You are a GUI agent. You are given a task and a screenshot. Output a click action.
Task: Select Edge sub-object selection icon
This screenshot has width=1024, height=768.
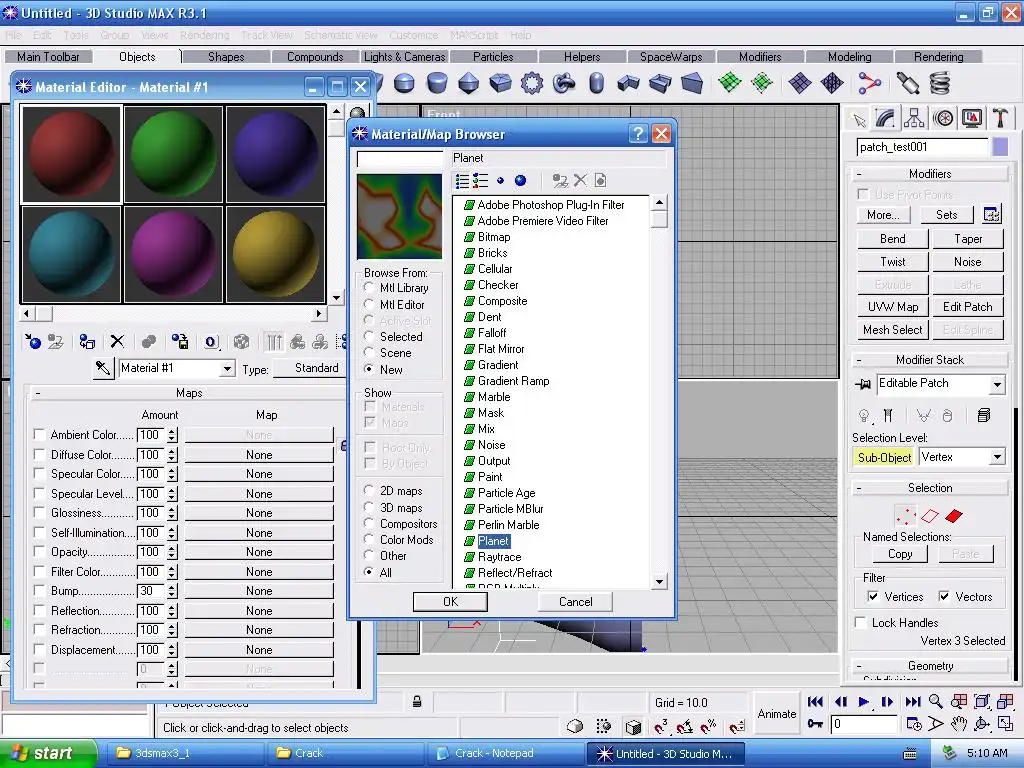click(x=930, y=516)
